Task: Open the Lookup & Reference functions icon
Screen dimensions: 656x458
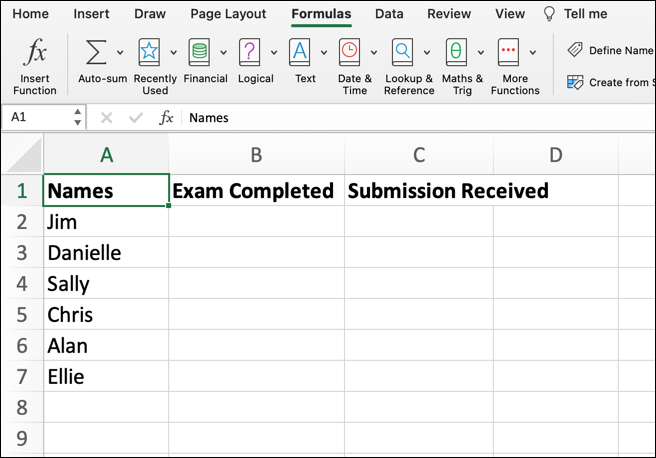Action: 402,52
